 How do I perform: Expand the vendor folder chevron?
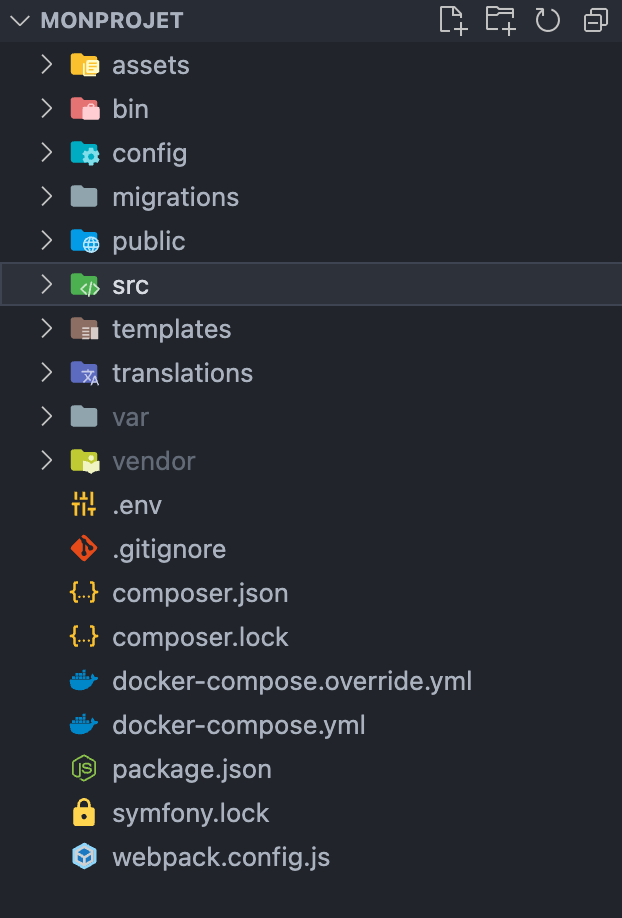pyautogui.click(x=46, y=461)
